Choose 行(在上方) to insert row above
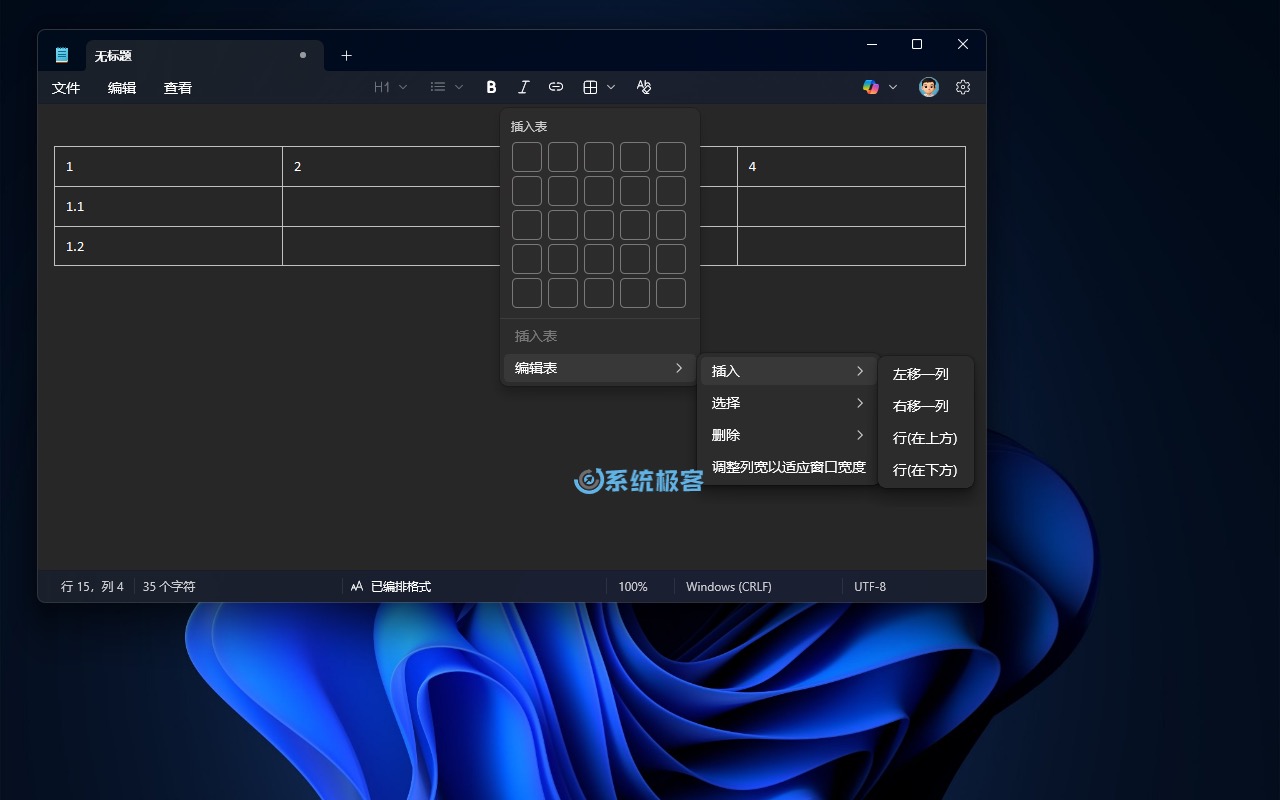 pyautogui.click(x=925, y=438)
